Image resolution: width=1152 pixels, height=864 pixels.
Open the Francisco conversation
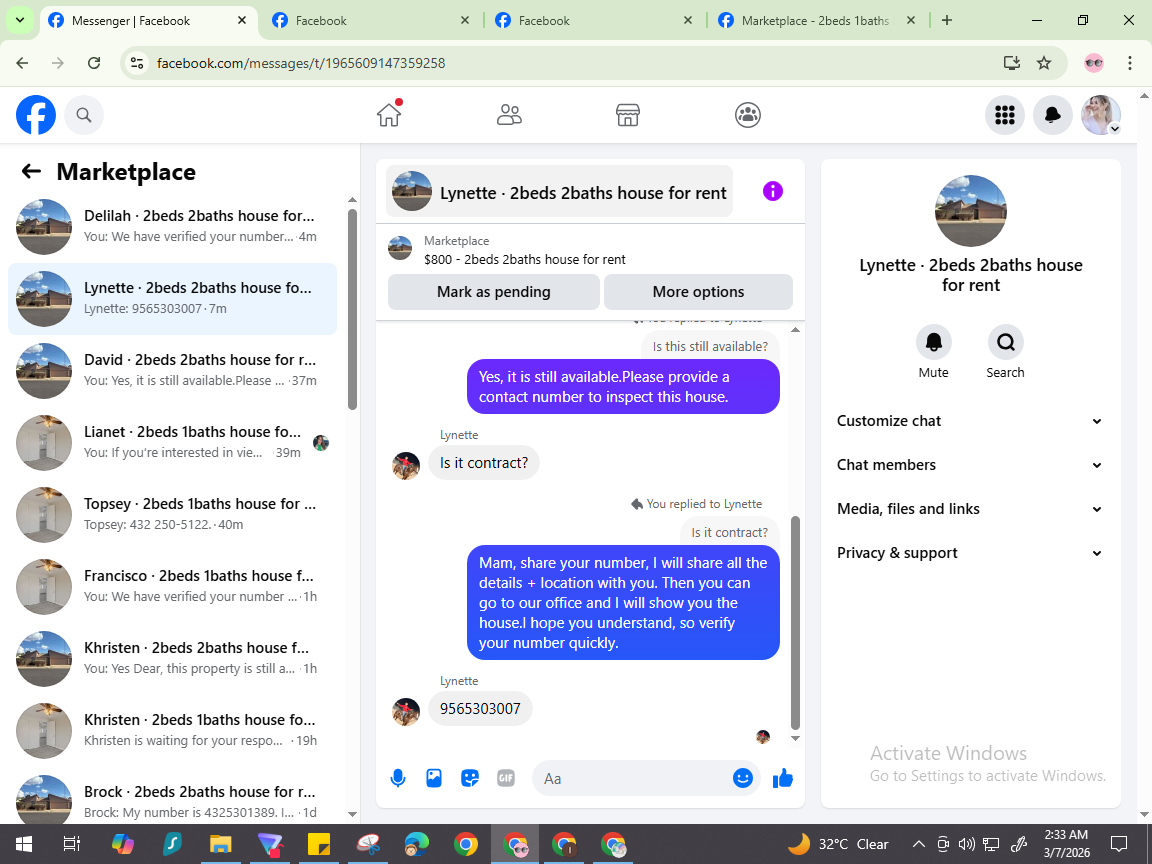click(173, 586)
